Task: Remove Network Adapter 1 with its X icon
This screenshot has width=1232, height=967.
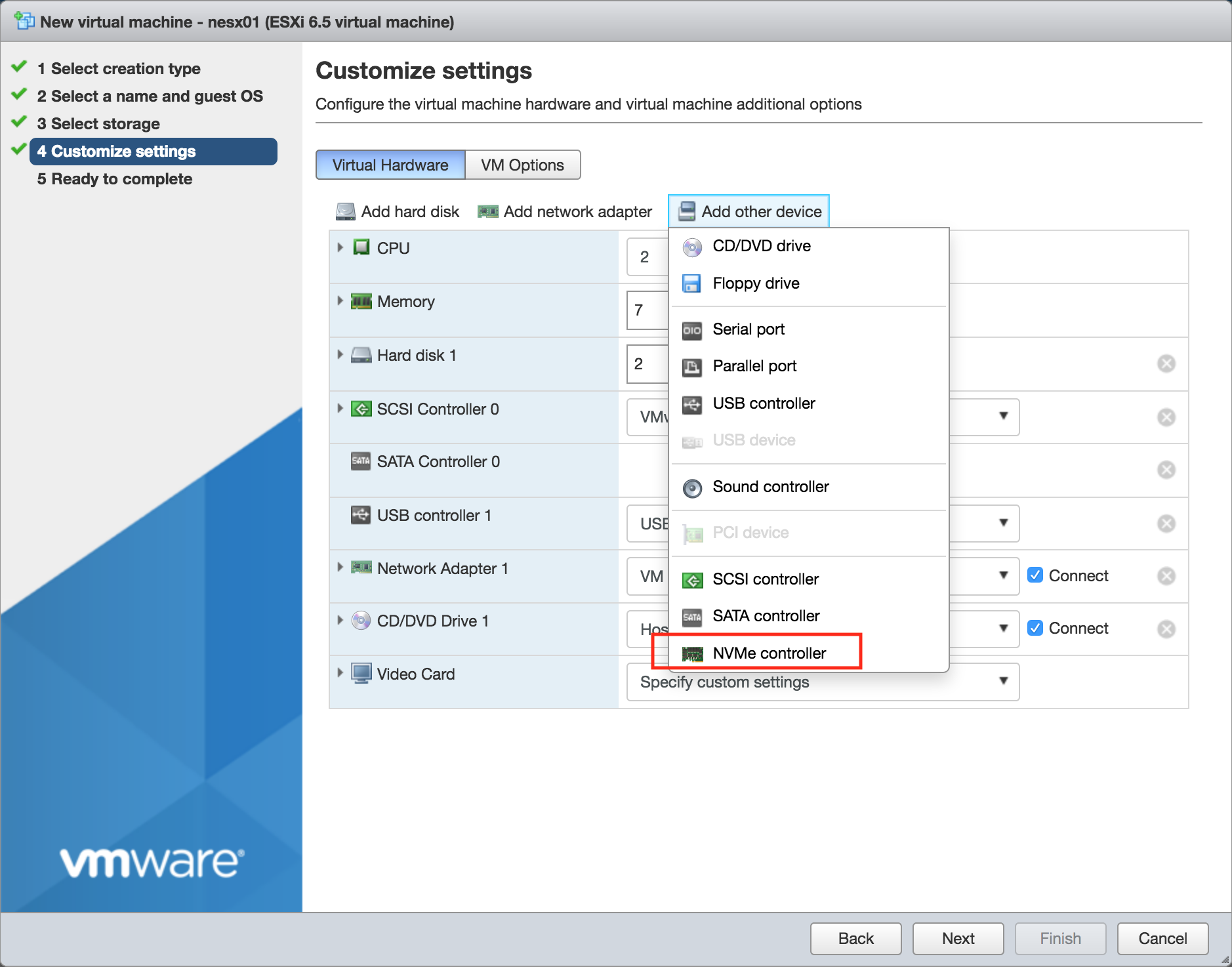Action: 1166,576
